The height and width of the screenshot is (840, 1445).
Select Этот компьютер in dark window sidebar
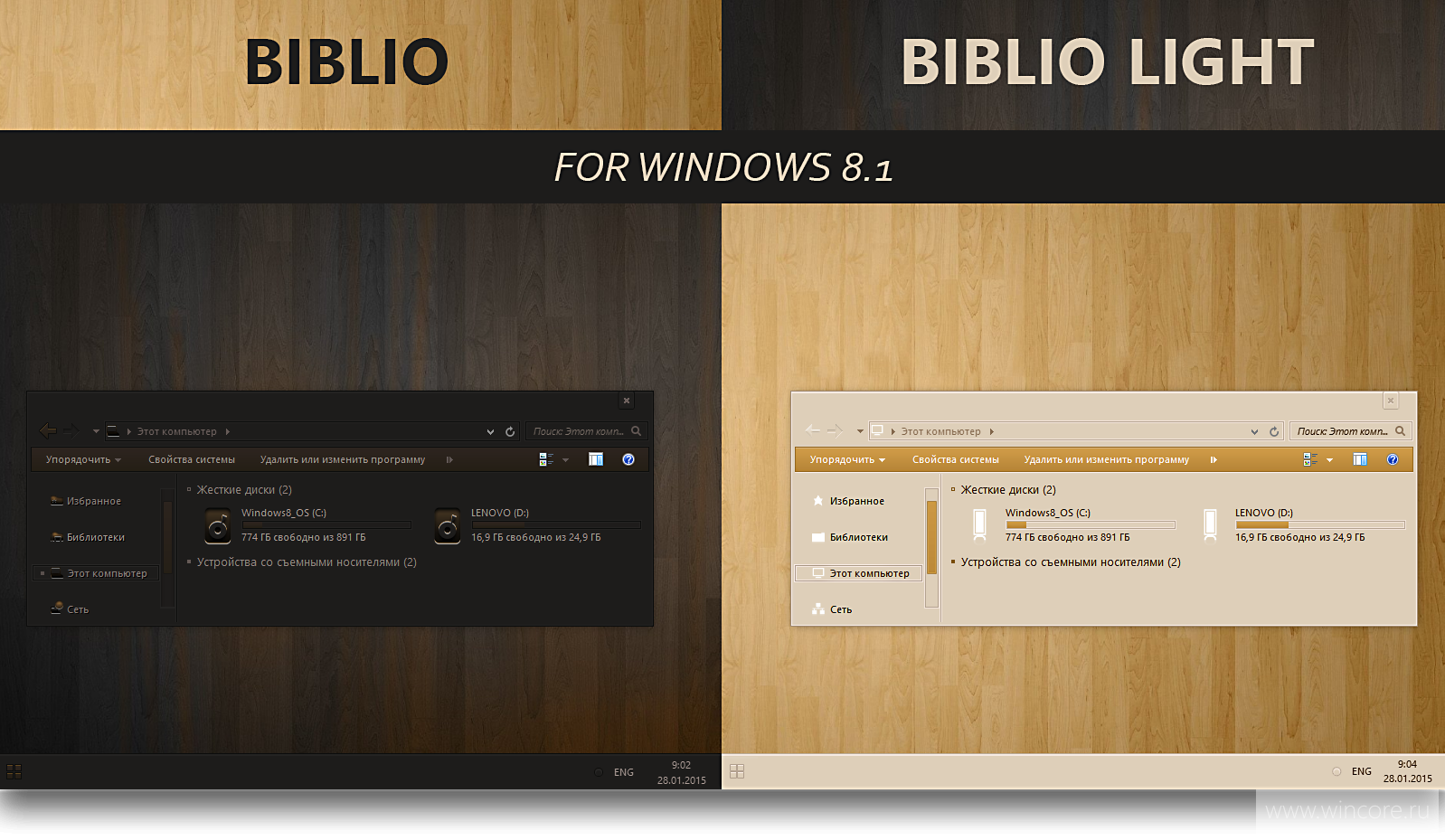click(96, 573)
